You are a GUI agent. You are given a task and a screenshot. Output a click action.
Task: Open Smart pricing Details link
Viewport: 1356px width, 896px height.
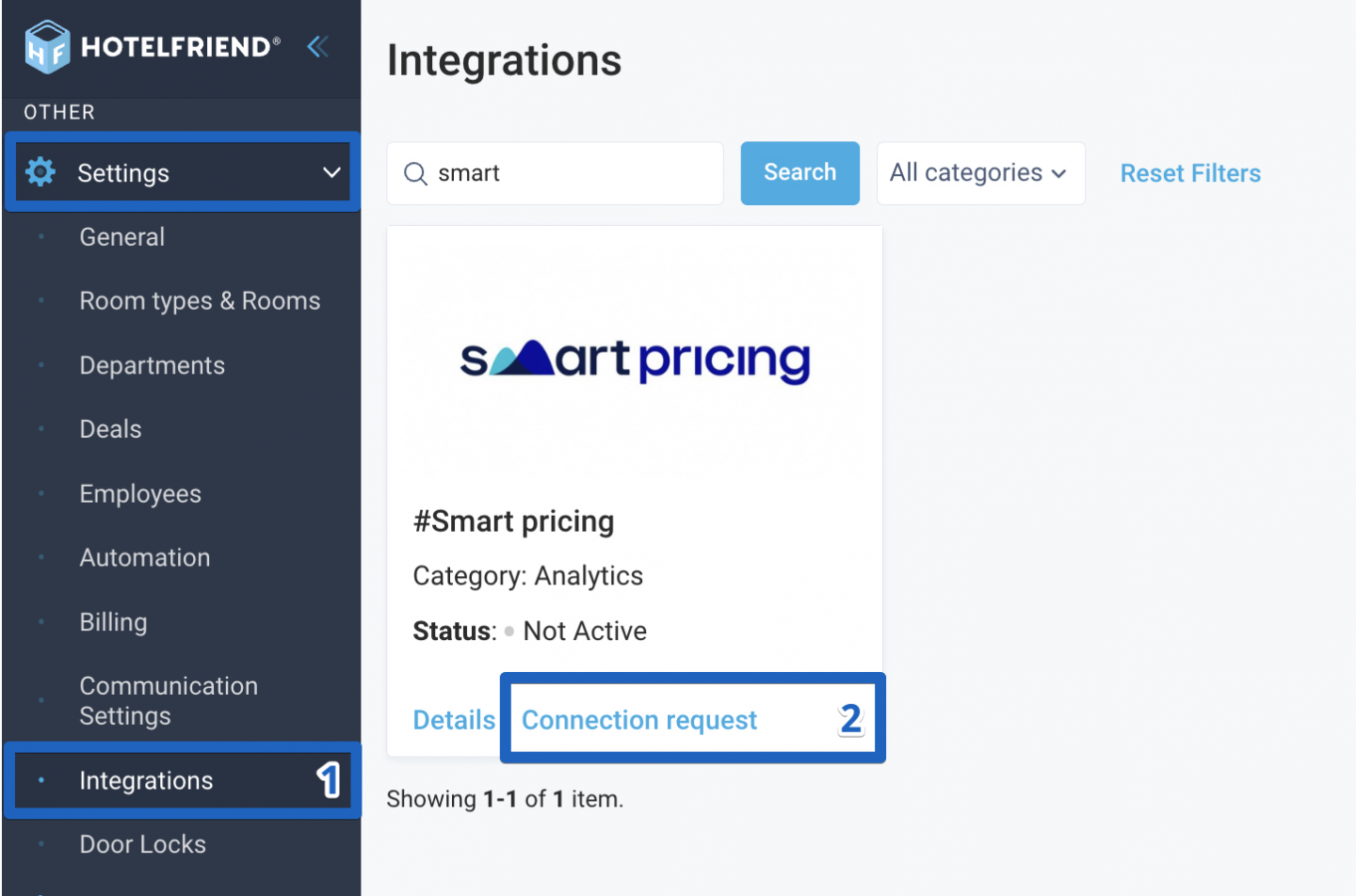click(x=454, y=720)
